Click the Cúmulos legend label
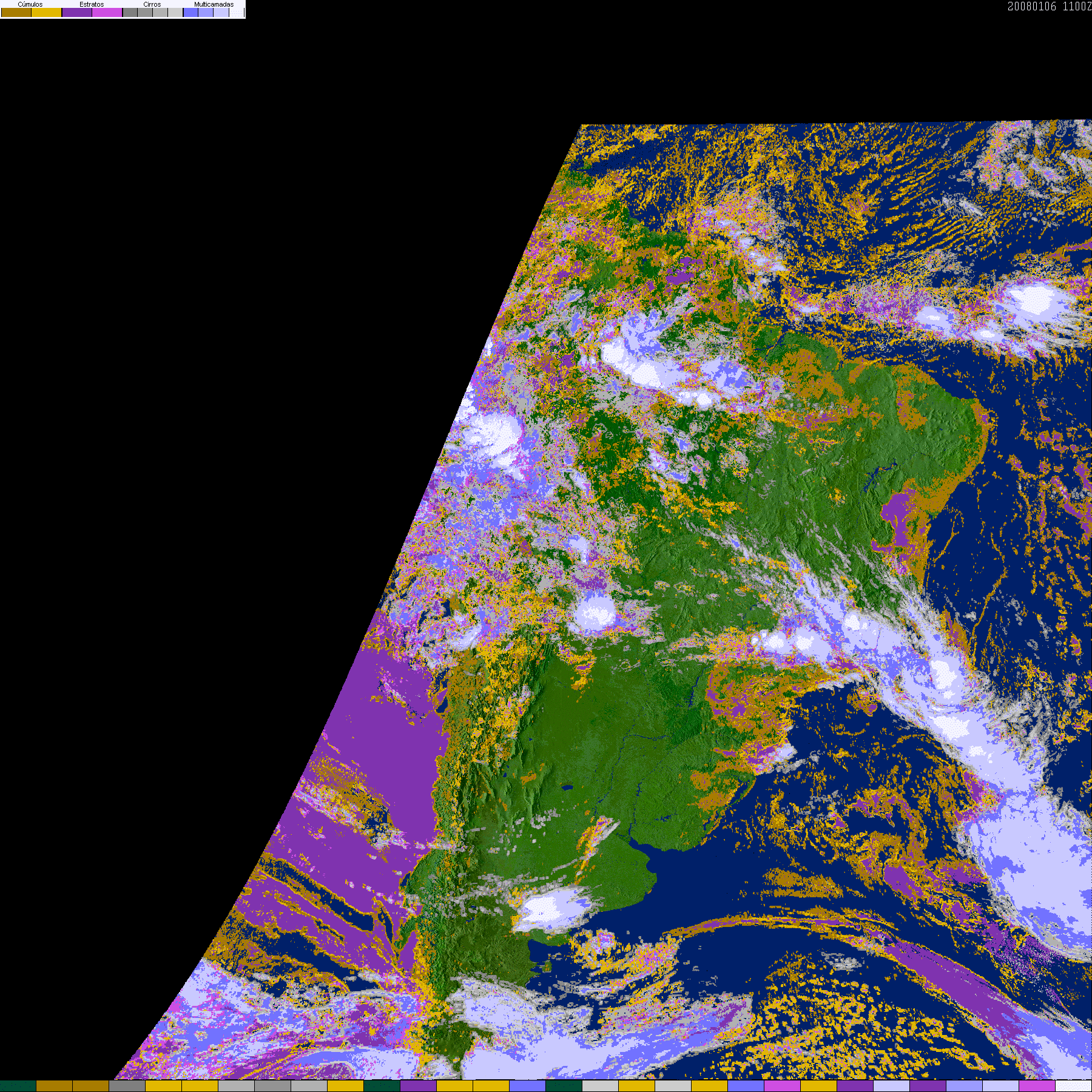 pos(30,4)
